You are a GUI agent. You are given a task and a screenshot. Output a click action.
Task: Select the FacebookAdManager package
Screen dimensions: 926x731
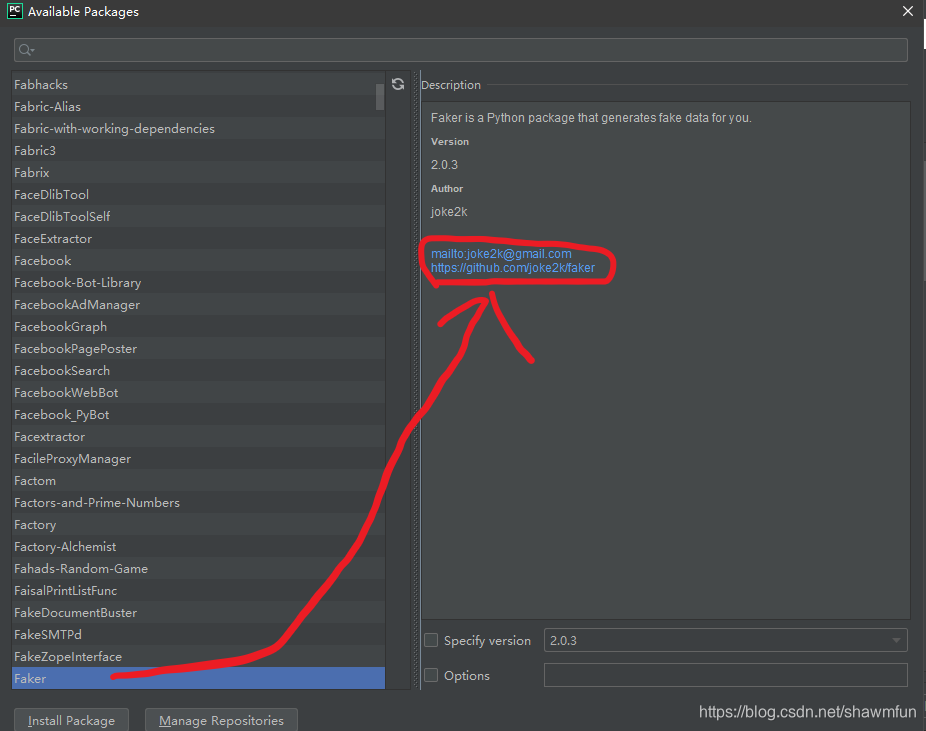[x=198, y=305]
